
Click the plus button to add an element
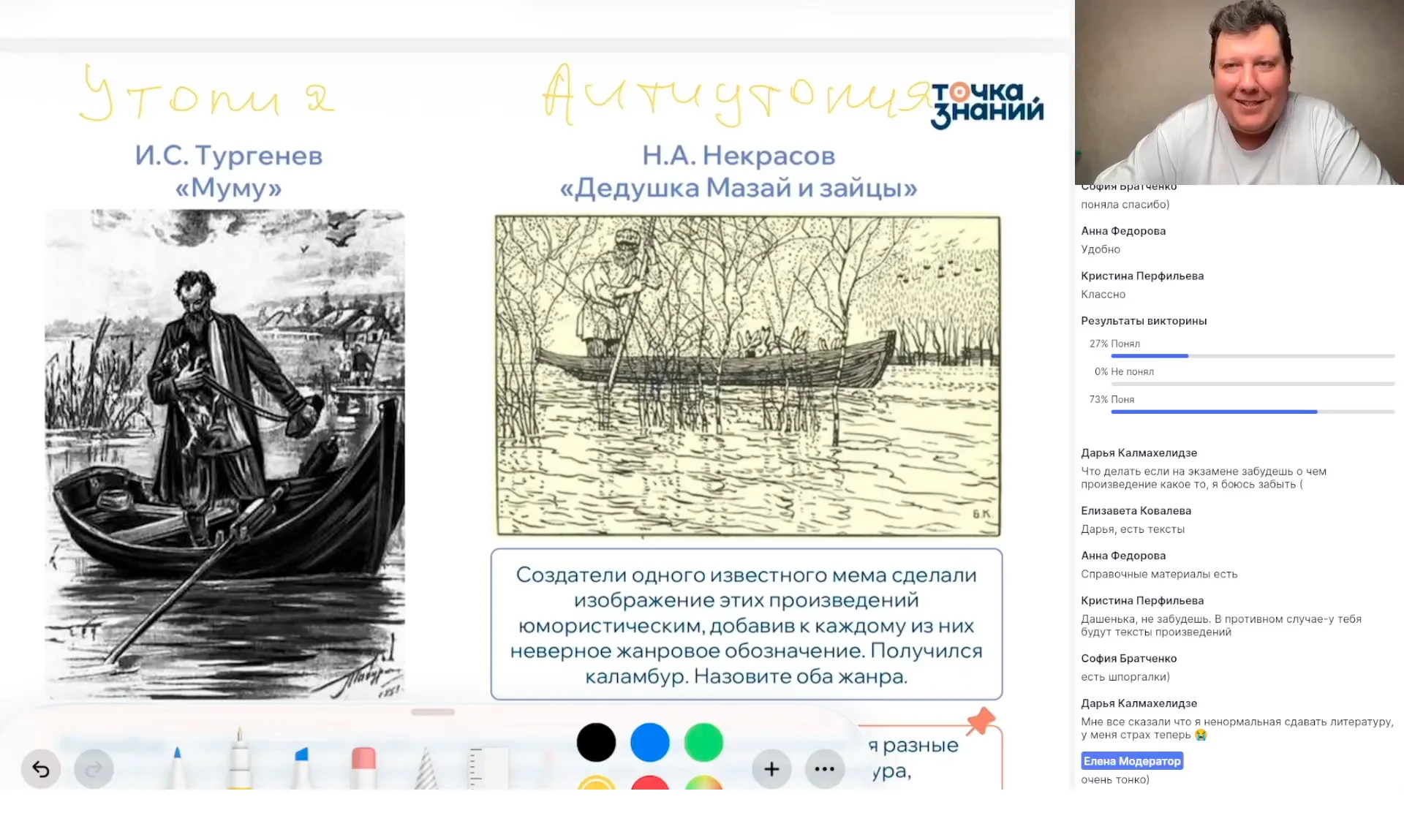pos(771,769)
